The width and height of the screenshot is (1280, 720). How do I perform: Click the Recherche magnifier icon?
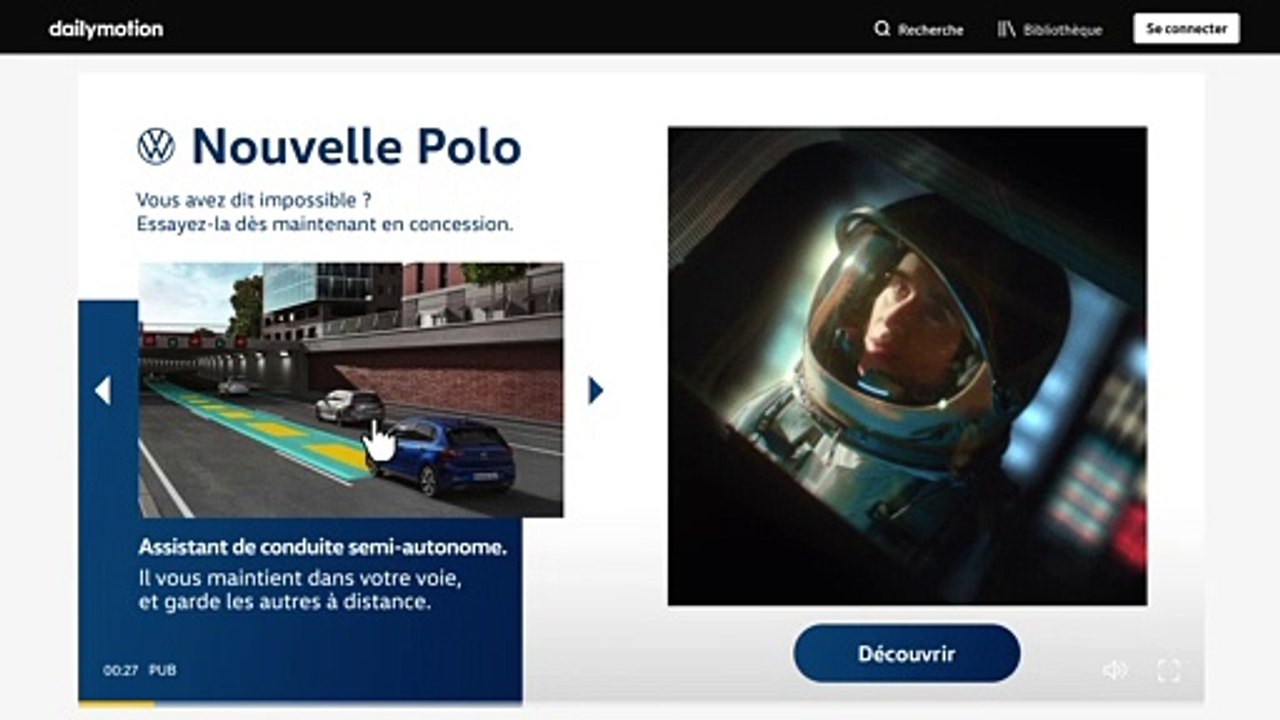[x=882, y=29]
